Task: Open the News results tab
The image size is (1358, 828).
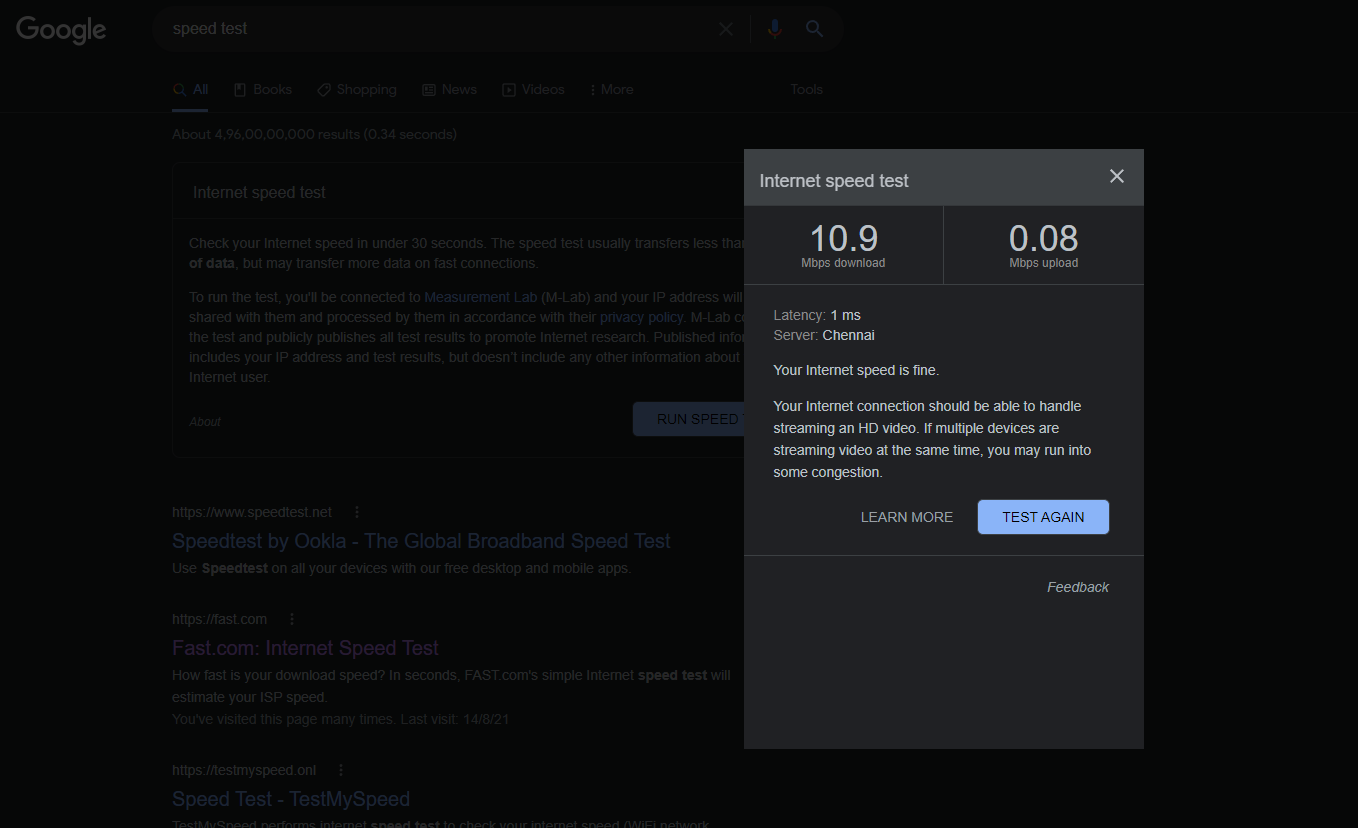Action: point(449,90)
